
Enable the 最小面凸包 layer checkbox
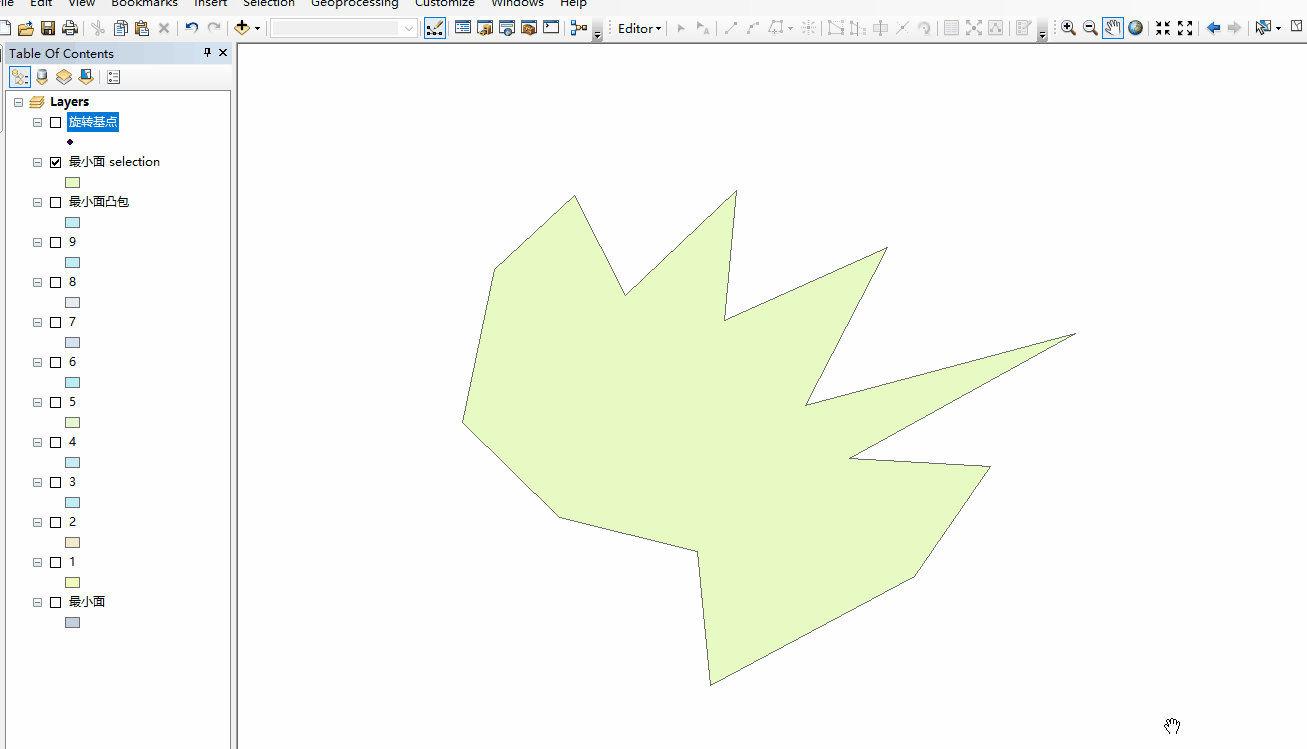click(x=56, y=202)
